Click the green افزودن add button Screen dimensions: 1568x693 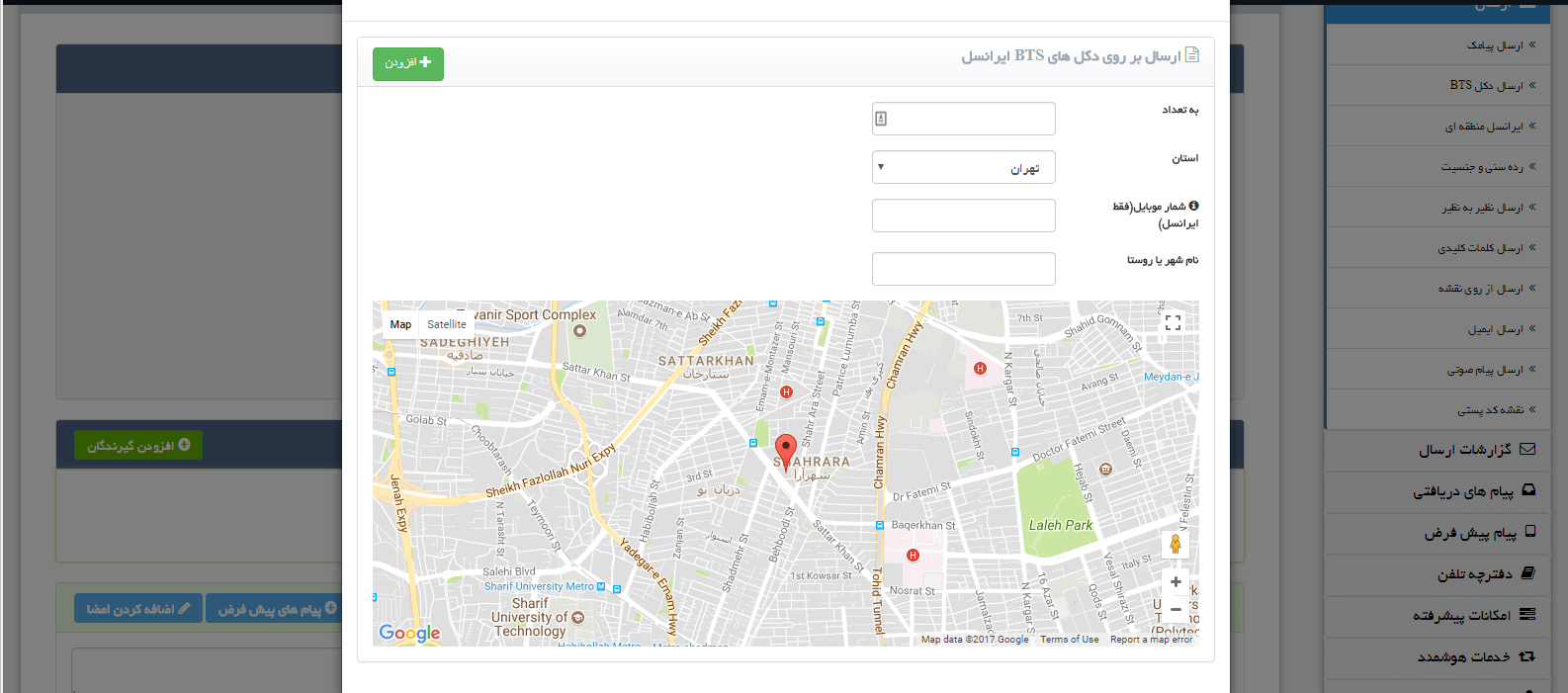407,63
